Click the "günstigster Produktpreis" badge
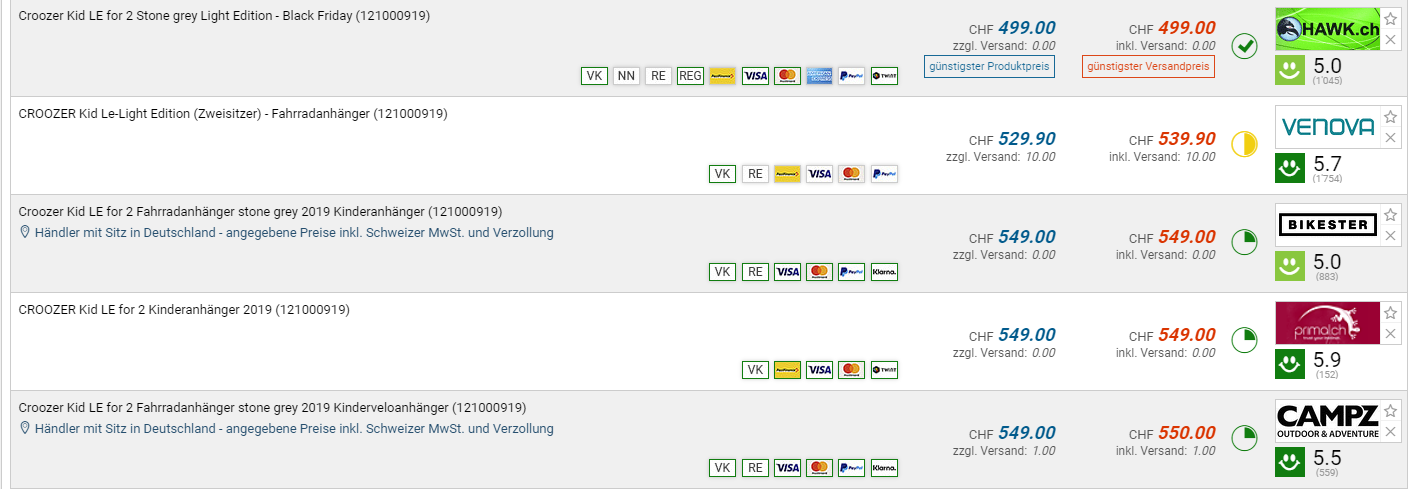This screenshot has height=489, width=1411. (989, 67)
